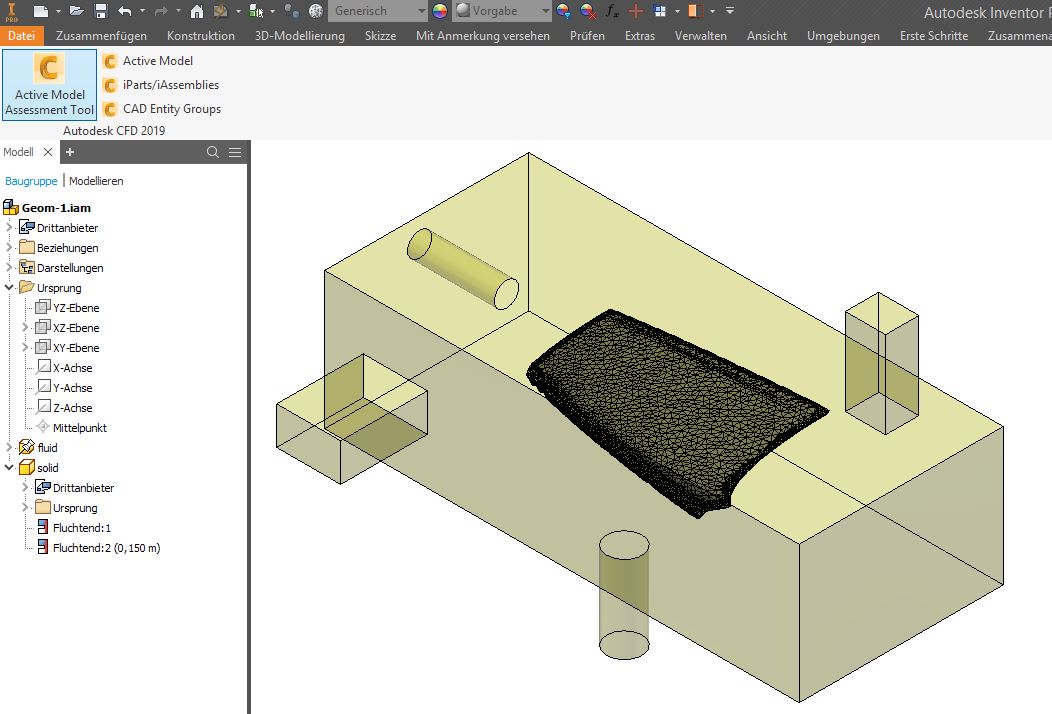Collapse the Ursprung tree node

[x=10, y=287]
